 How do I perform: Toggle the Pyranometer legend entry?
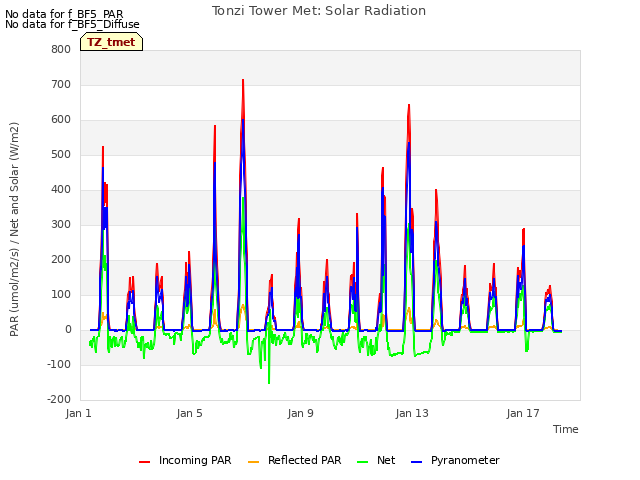click(455, 460)
